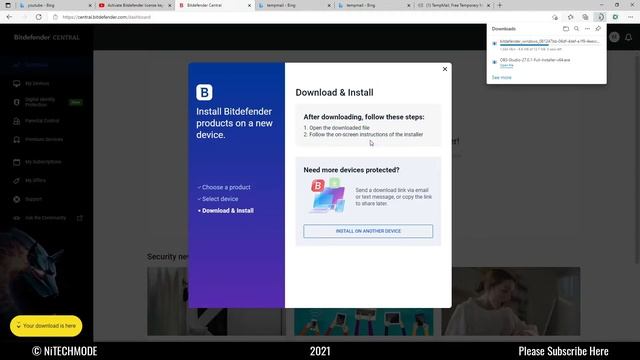Click the Bitdefender download progress bar
This screenshot has height=360, width=640.
(x=549, y=45)
